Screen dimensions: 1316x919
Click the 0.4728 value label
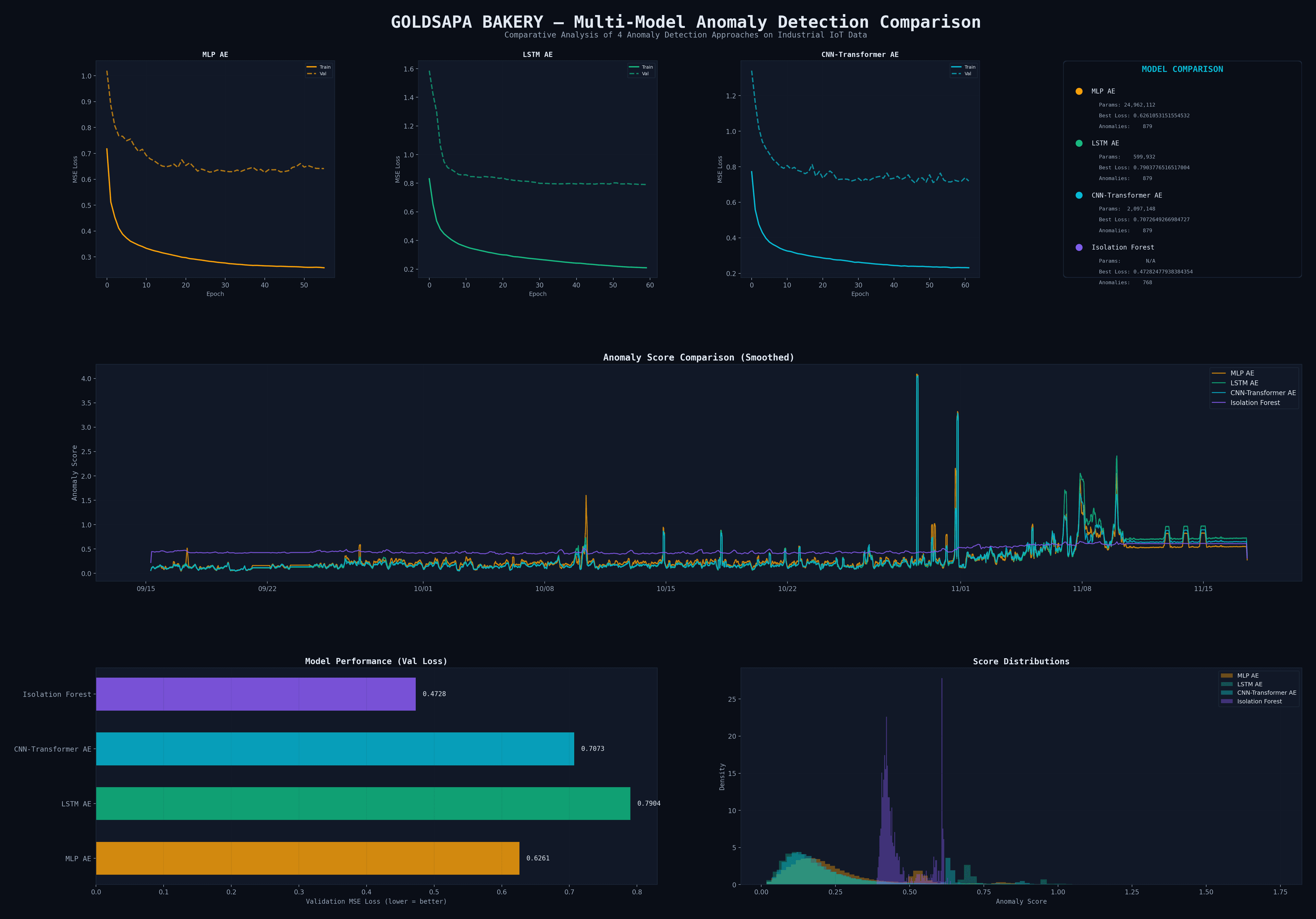pyautogui.click(x=434, y=694)
